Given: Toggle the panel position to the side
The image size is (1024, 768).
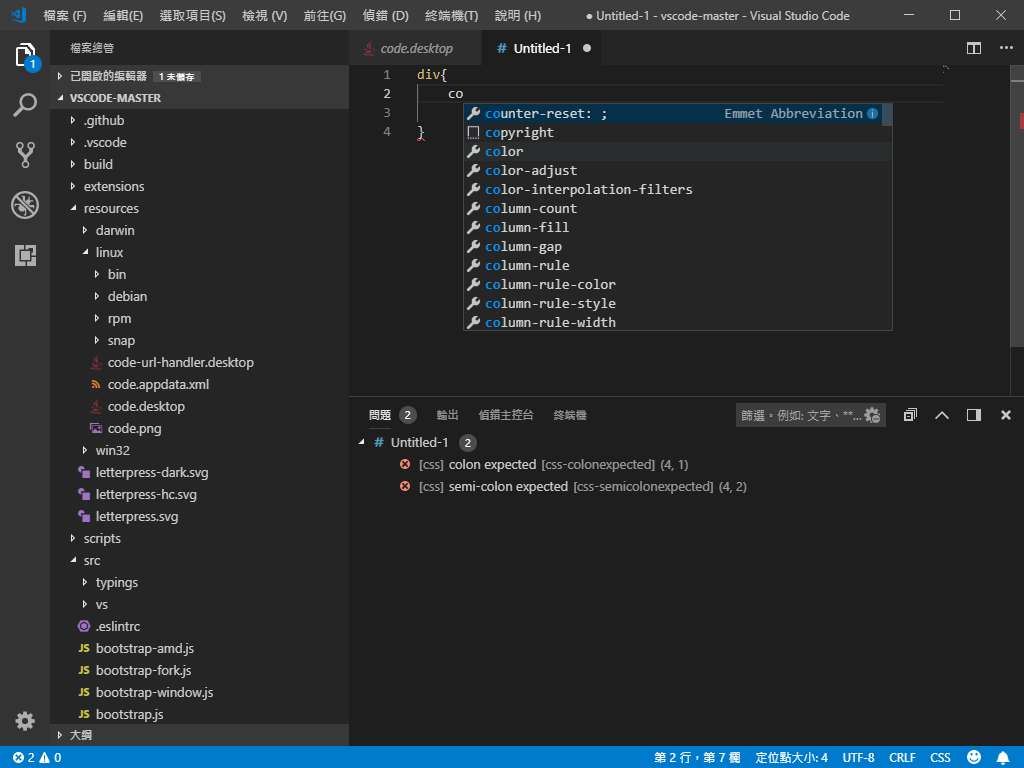Looking at the screenshot, I should 974,415.
